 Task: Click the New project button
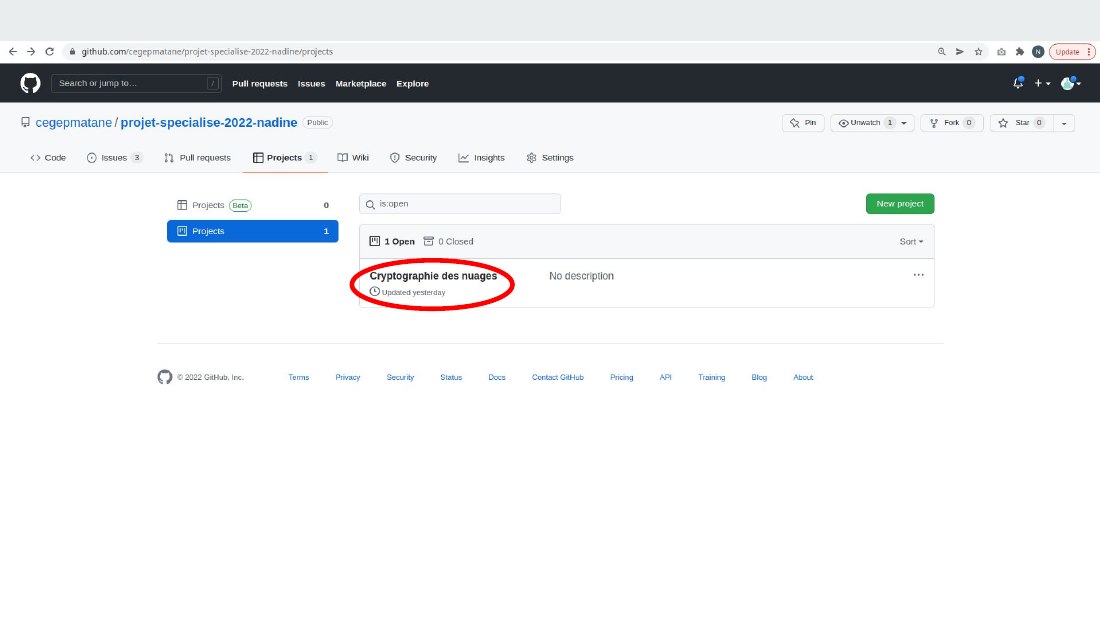[899, 204]
